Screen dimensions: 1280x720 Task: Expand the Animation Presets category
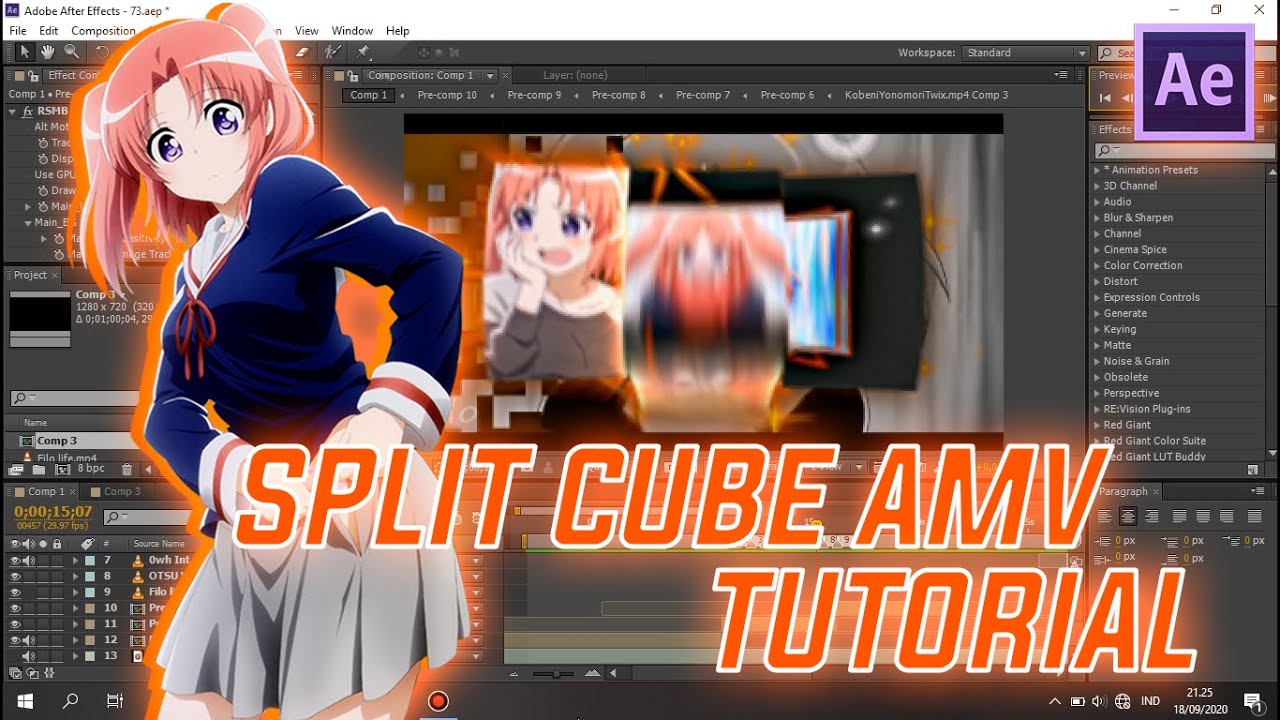(1097, 170)
